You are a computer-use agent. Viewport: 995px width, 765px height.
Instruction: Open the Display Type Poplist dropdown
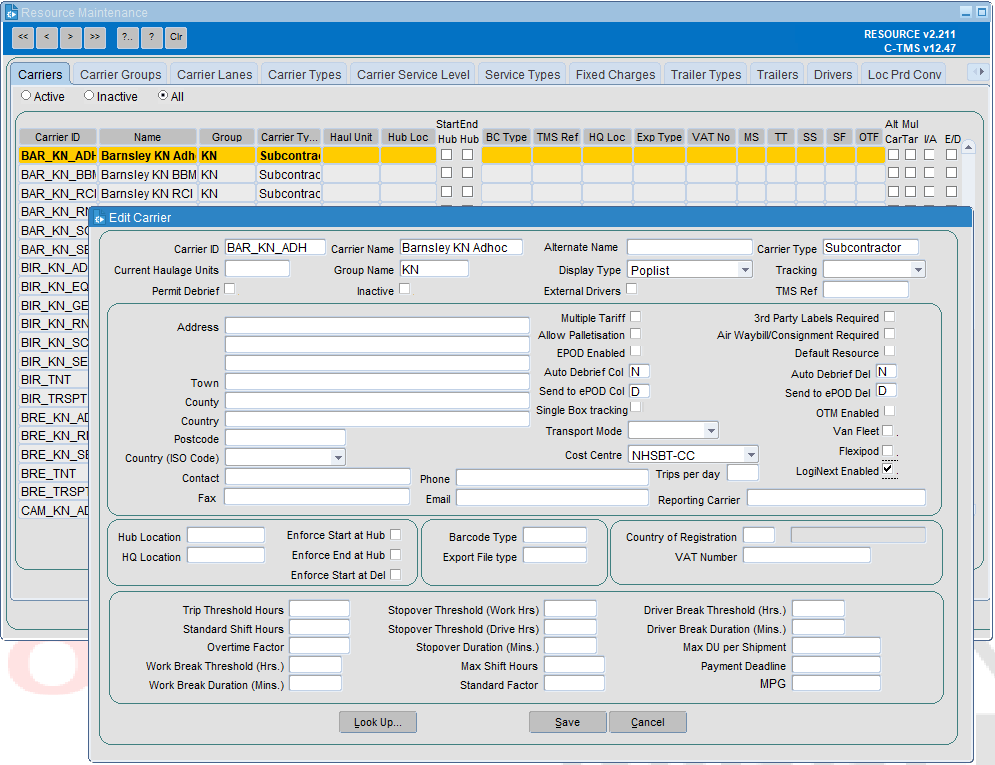745,270
